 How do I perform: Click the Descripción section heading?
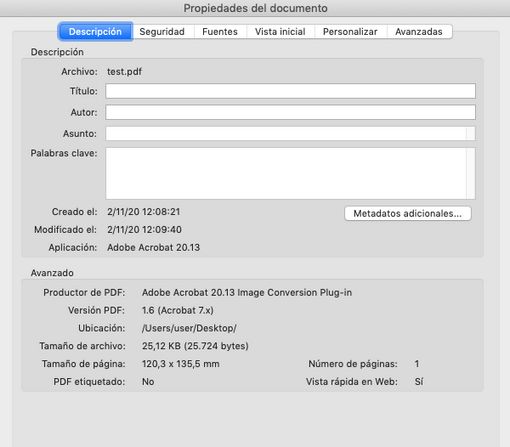57,52
